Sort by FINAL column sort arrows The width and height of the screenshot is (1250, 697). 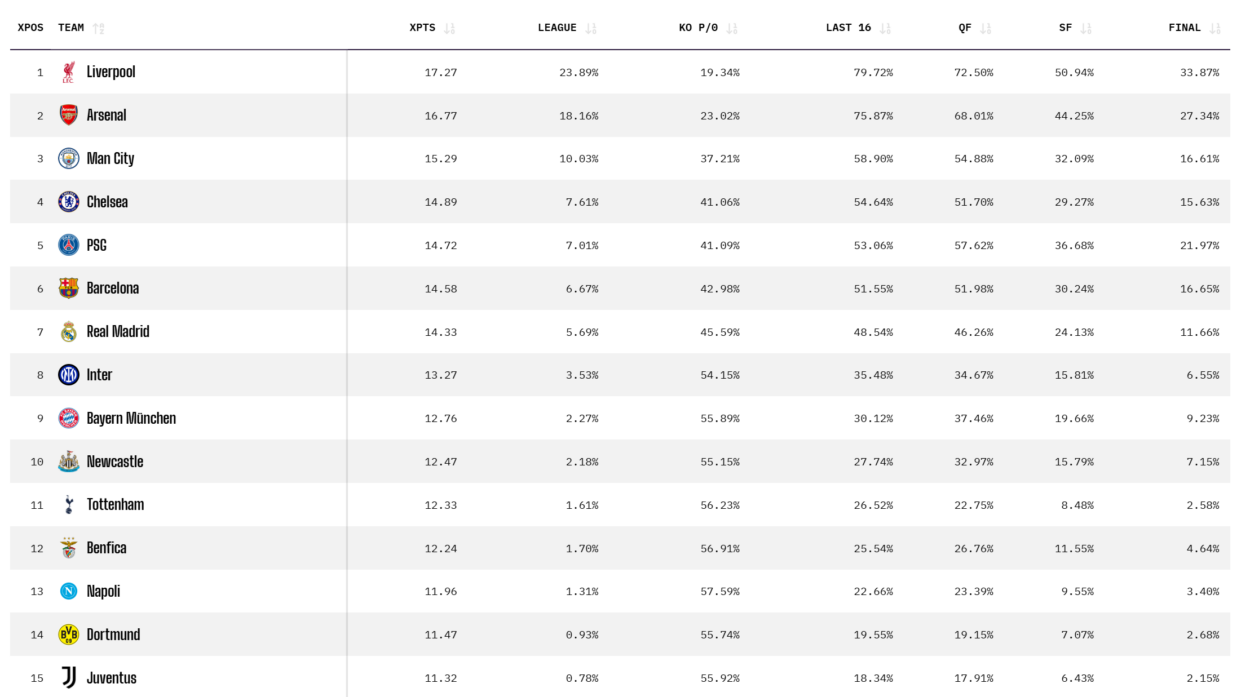tap(1215, 28)
